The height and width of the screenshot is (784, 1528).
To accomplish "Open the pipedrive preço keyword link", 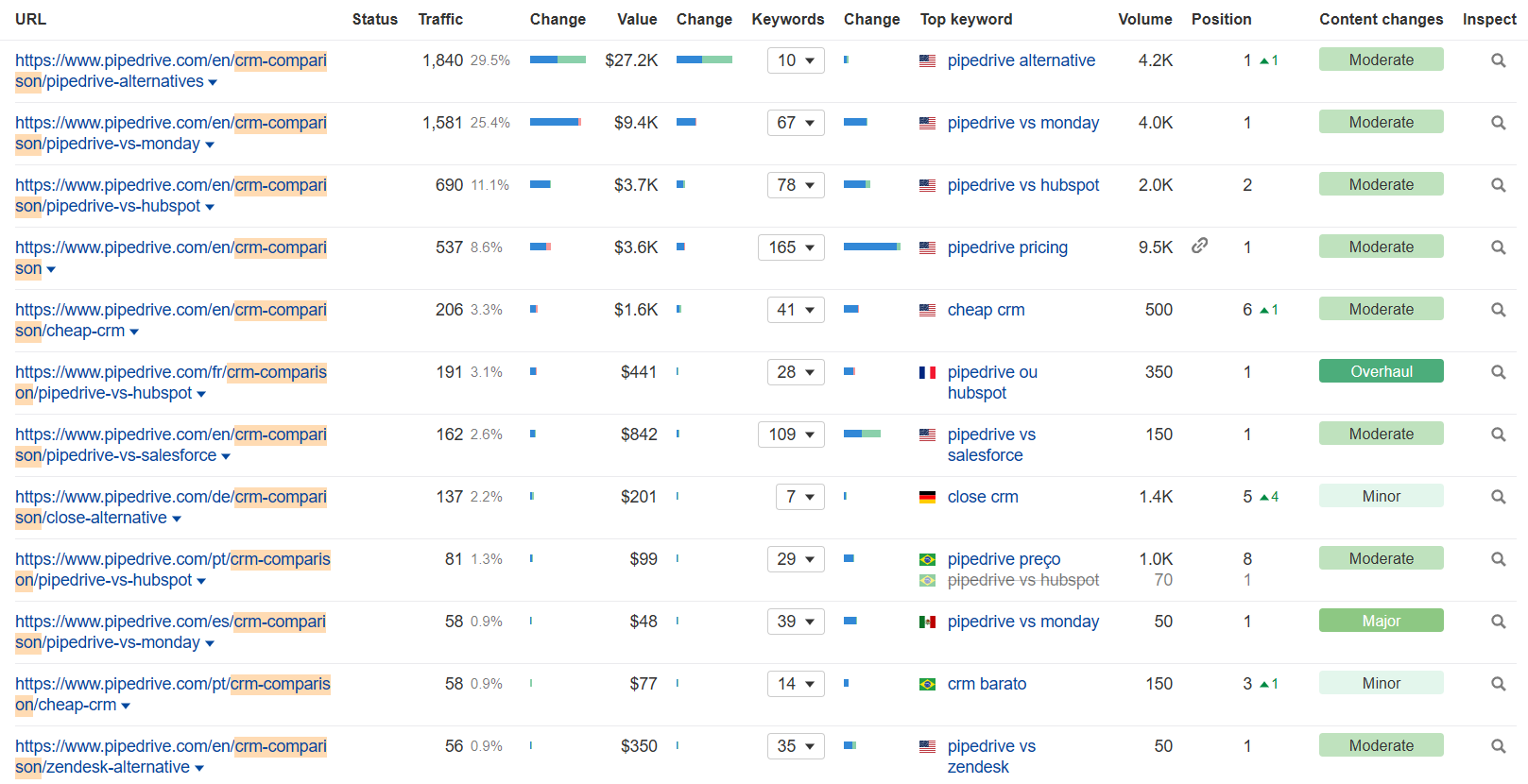I will (1004, 559).
